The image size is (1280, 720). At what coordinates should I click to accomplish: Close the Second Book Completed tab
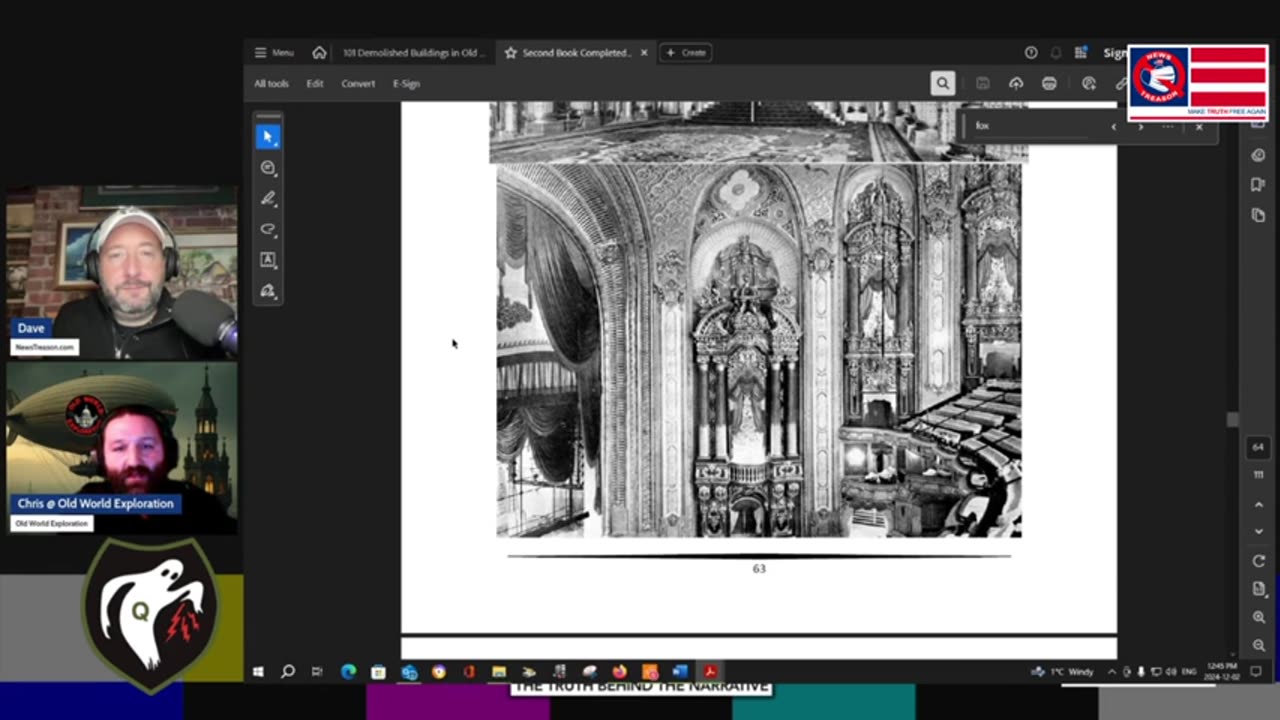(x=644, y=53)
